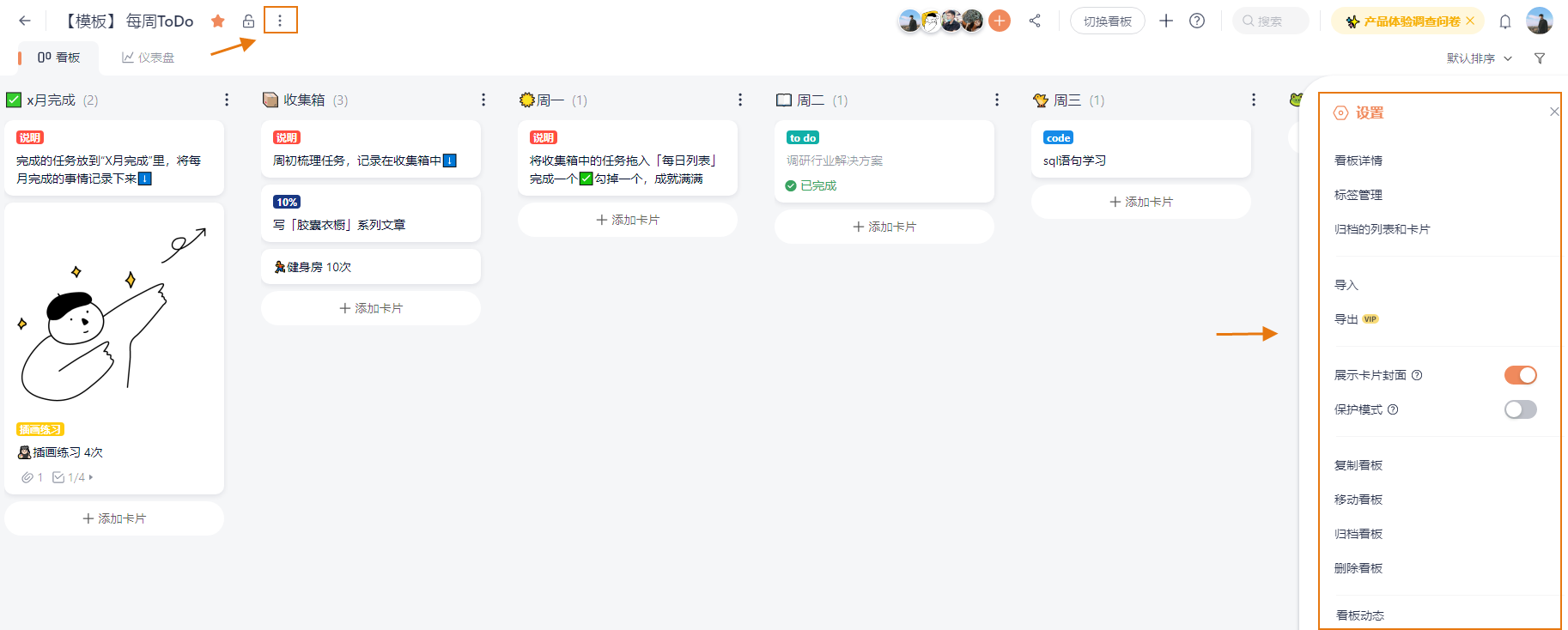Click the 切换看板 button
The height and width of the screenshot is (630, 1568).
point(1107,21)
